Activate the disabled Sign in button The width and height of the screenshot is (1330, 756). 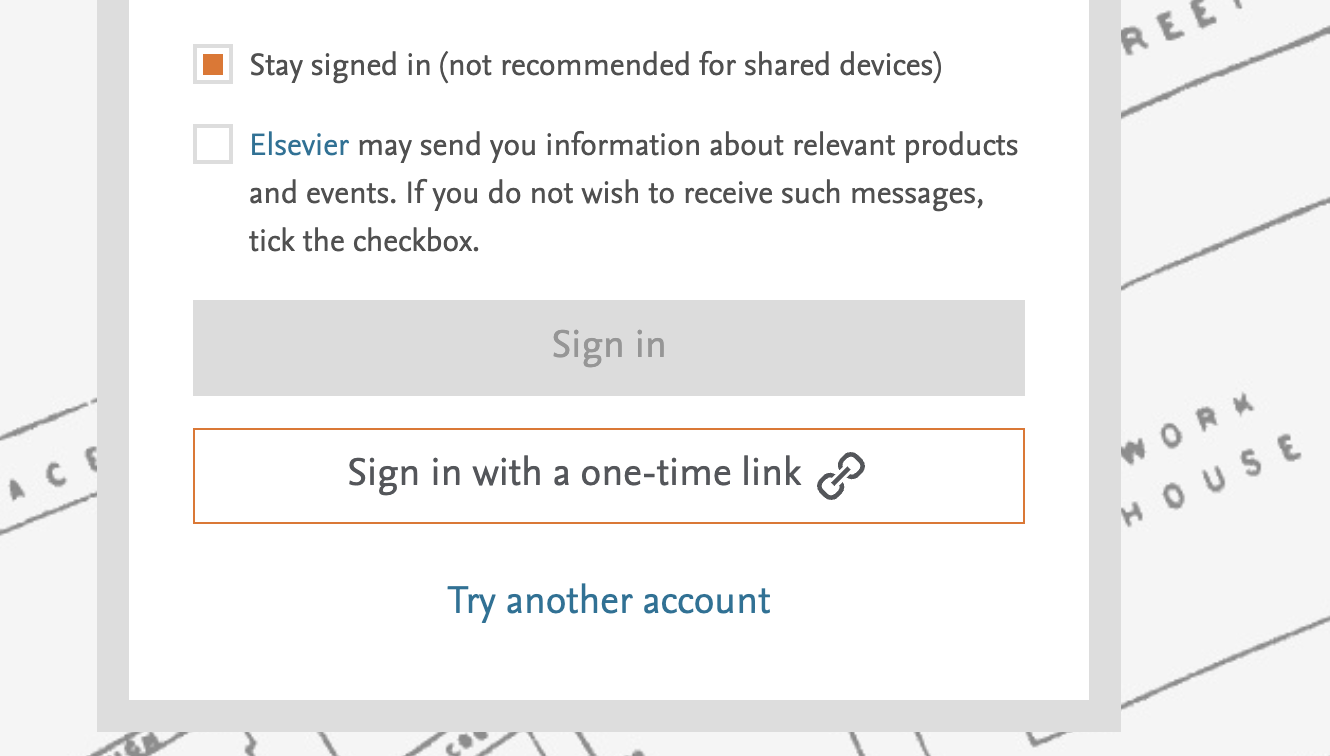608,346
